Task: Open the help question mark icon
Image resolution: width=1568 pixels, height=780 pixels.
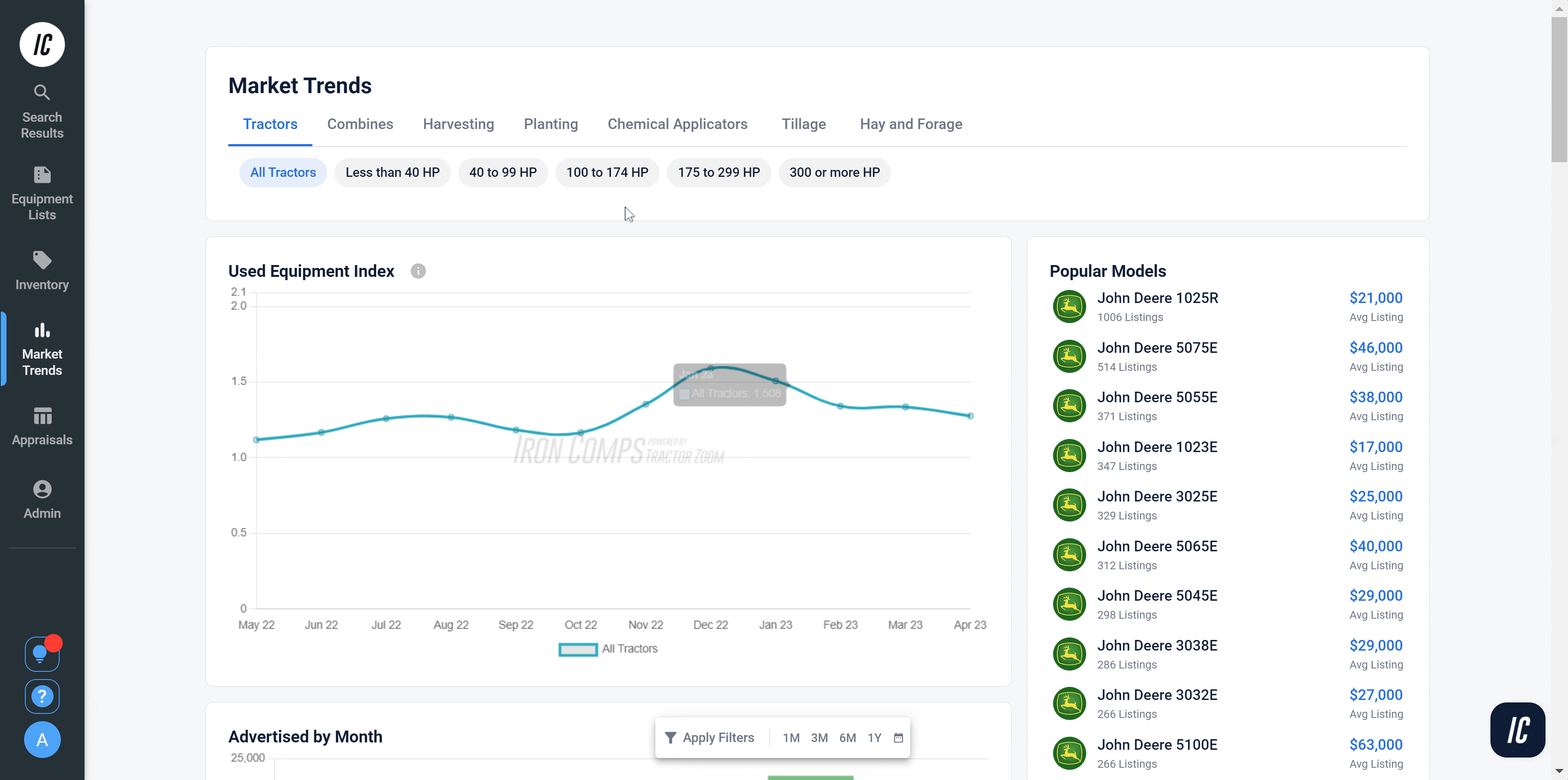Action: (41, 696)
